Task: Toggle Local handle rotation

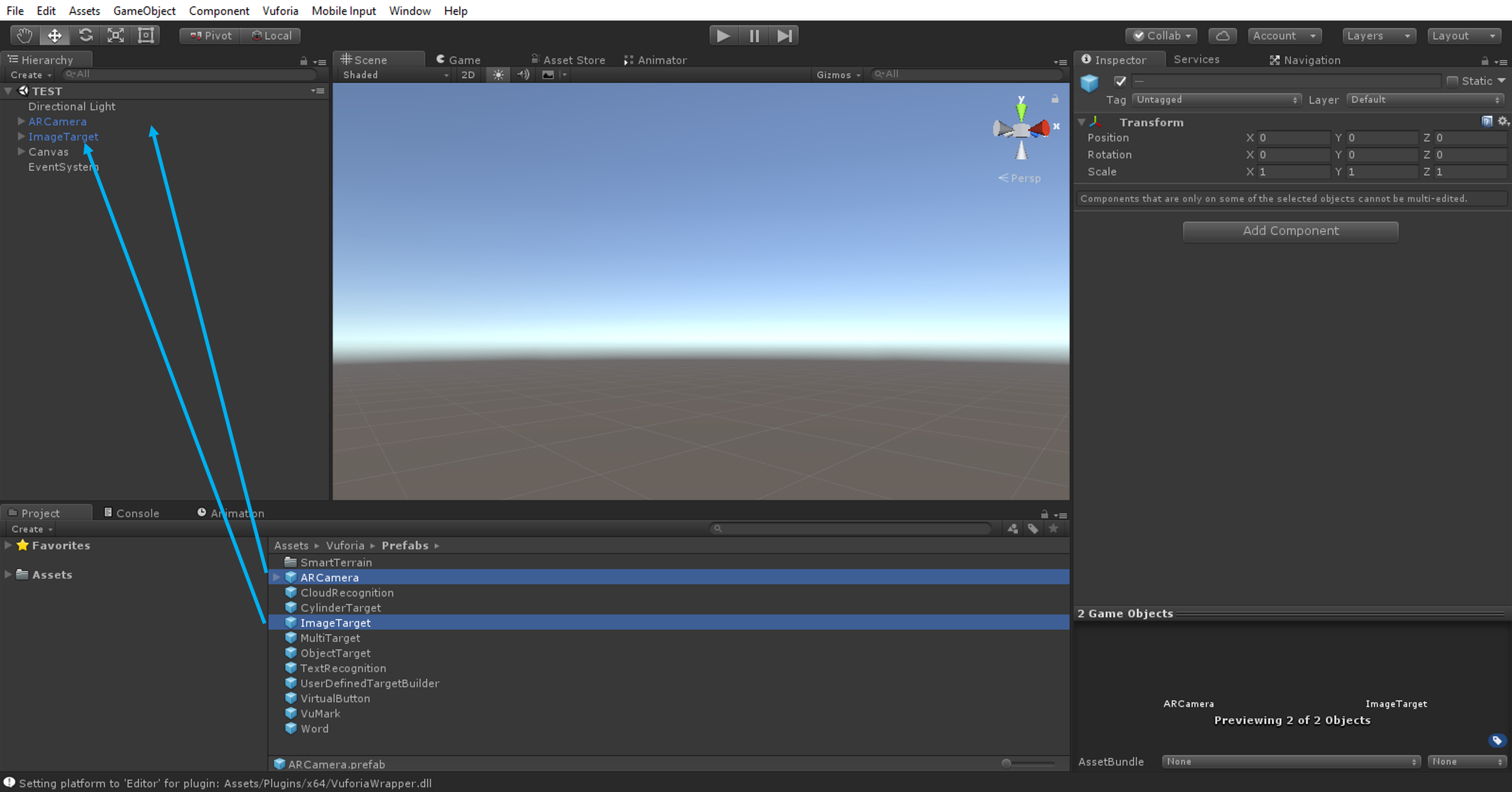Action: pyautogui.click(x=271, y=36)
